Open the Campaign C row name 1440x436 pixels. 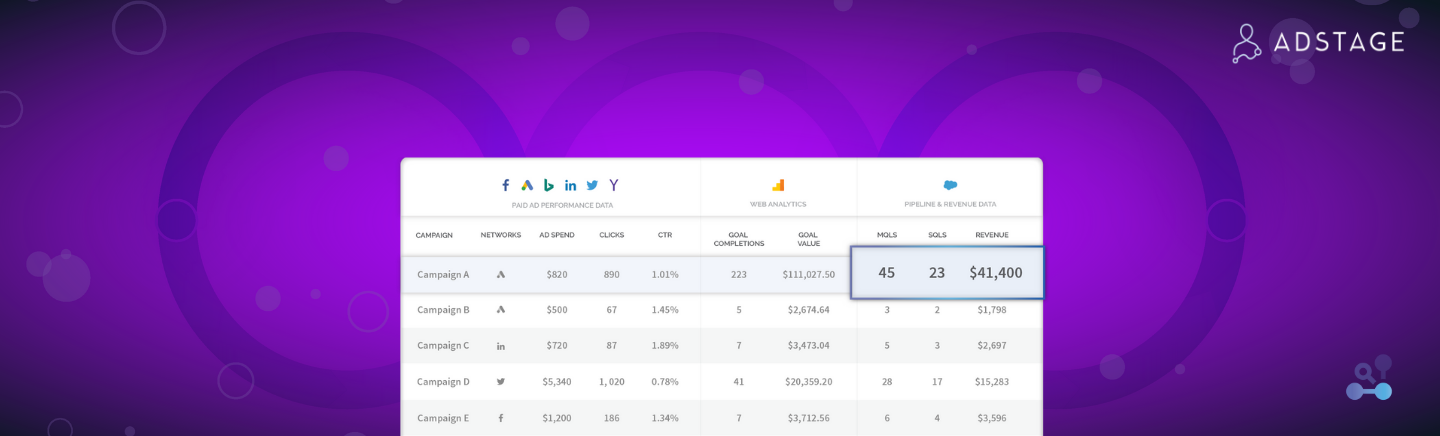[x=443, y=346]
